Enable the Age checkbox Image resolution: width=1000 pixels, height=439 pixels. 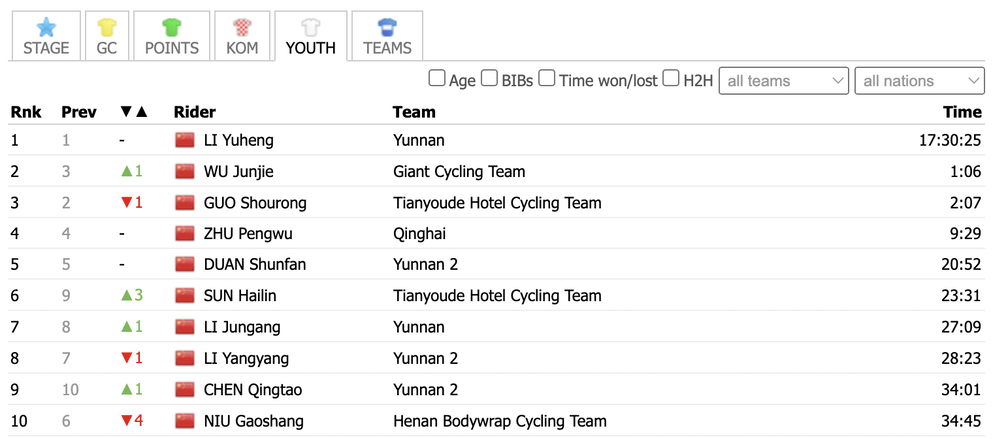tap(436, 79)
